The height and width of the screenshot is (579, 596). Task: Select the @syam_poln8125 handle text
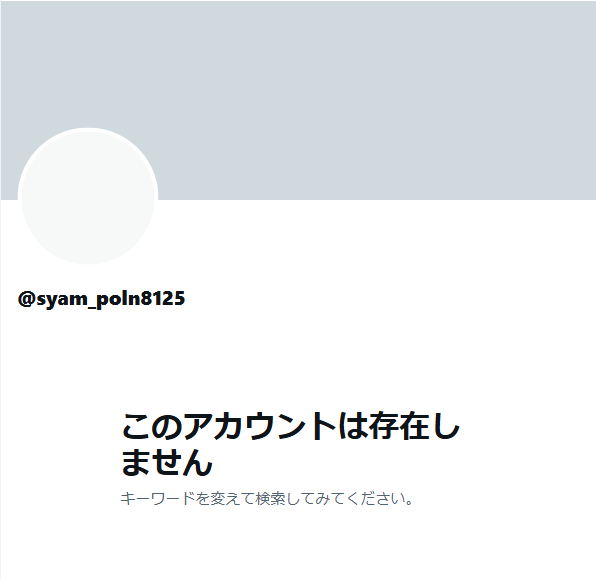tap(101, 299)
